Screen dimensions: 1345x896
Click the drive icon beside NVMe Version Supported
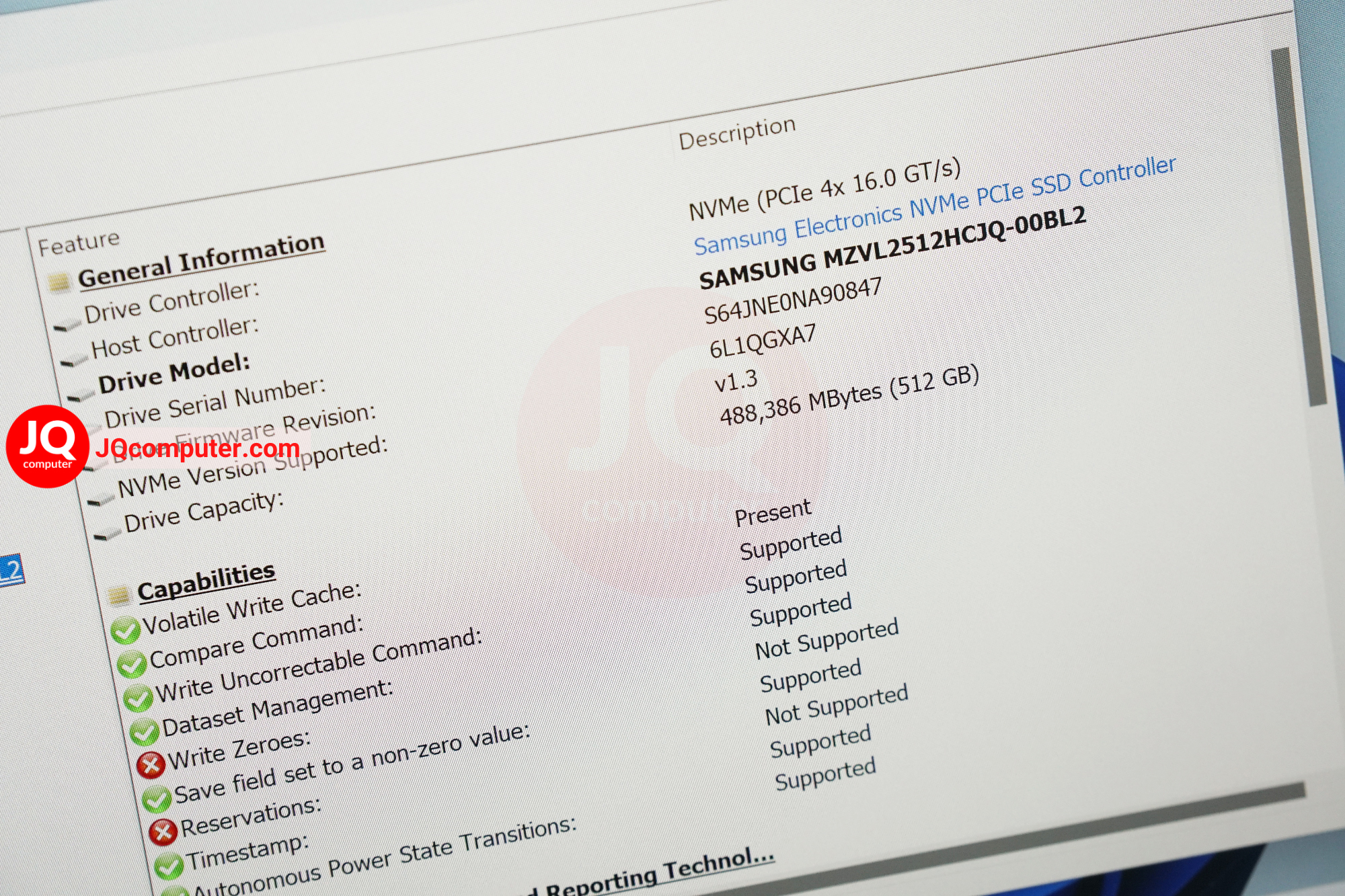(x=101, y=500)
